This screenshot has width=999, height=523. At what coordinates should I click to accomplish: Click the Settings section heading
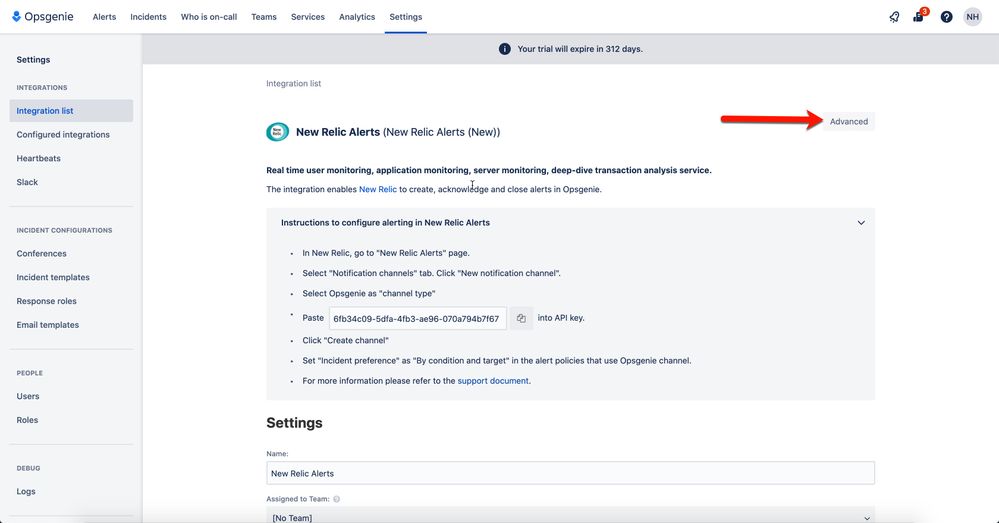click(x=294, y=423)
